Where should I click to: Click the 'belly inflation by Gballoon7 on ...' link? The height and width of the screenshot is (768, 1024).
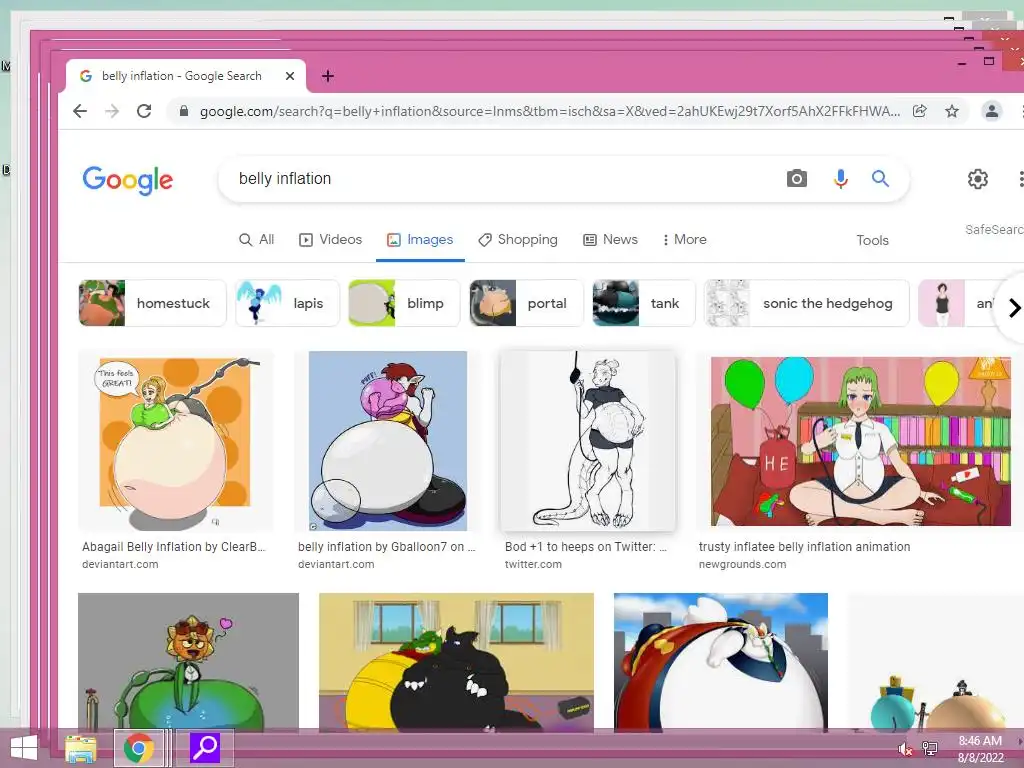click(x=387, y=547)
